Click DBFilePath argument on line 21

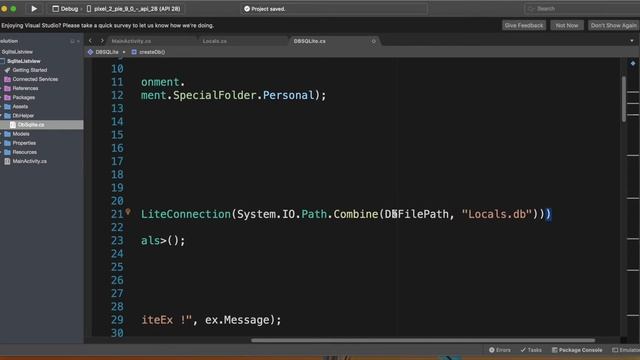[x=416, y=214]
